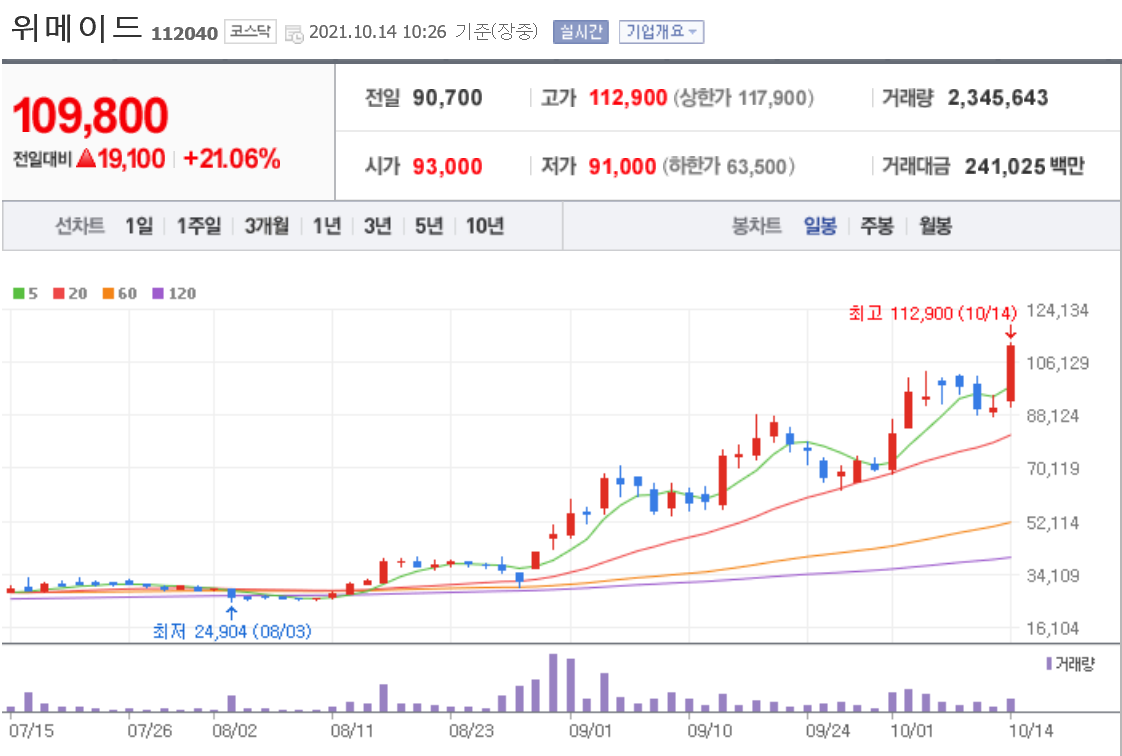
Task: Click the 거래대금 241,025 백만 value
Action: click(x=1025, y=167)
